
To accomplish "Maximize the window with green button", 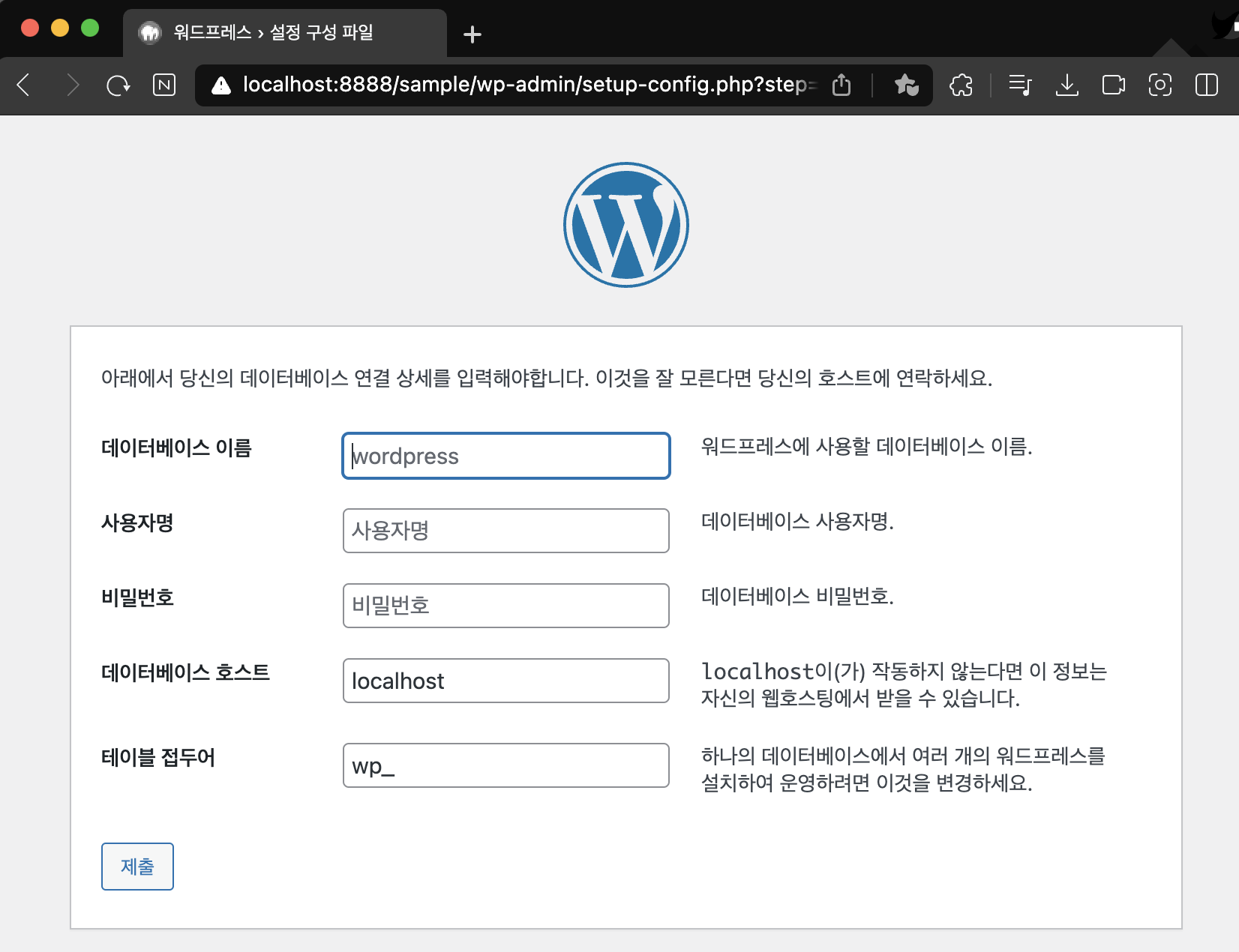I will click(90, 28).
